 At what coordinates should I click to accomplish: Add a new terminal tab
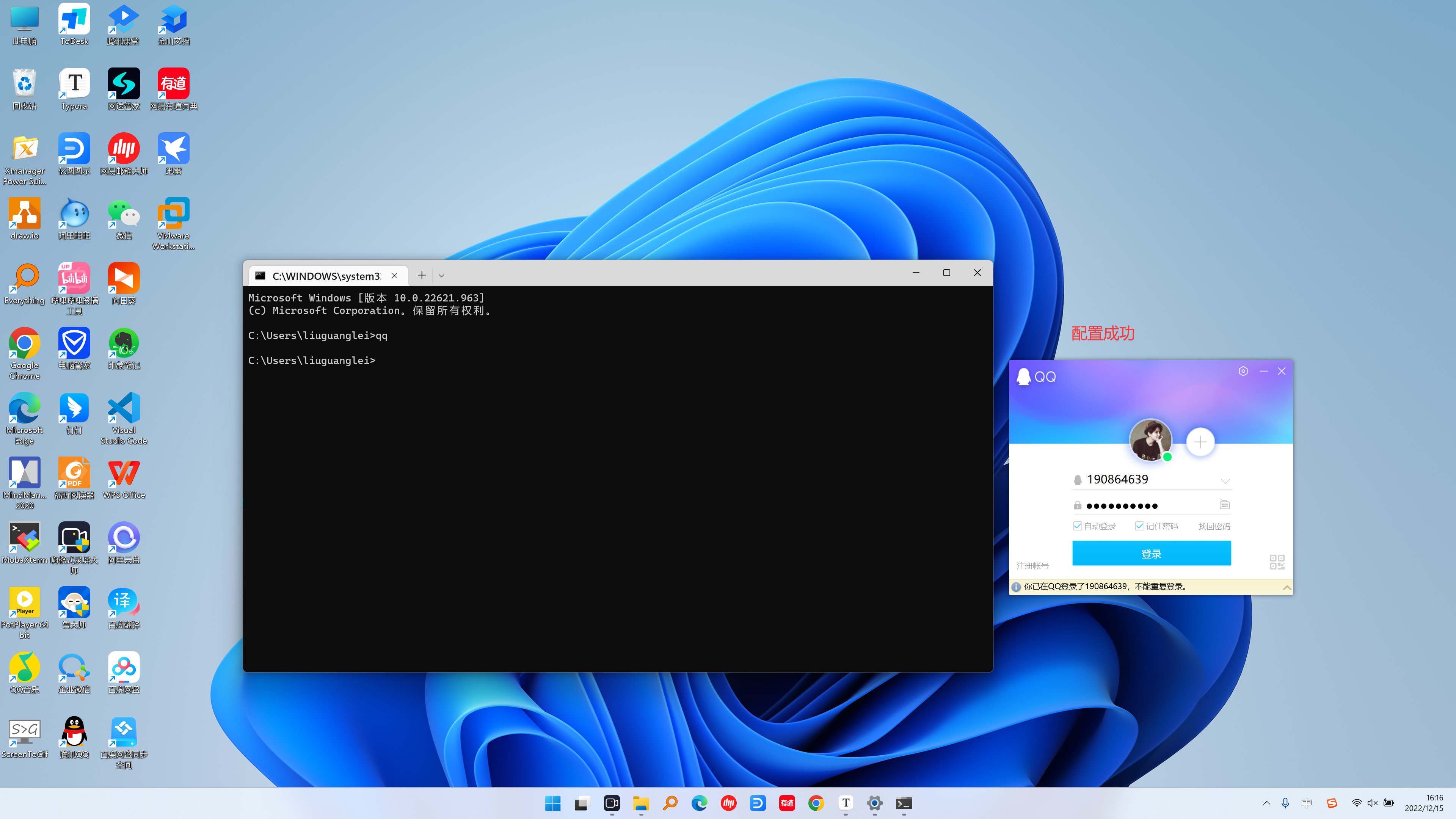(x=422, y=275)
